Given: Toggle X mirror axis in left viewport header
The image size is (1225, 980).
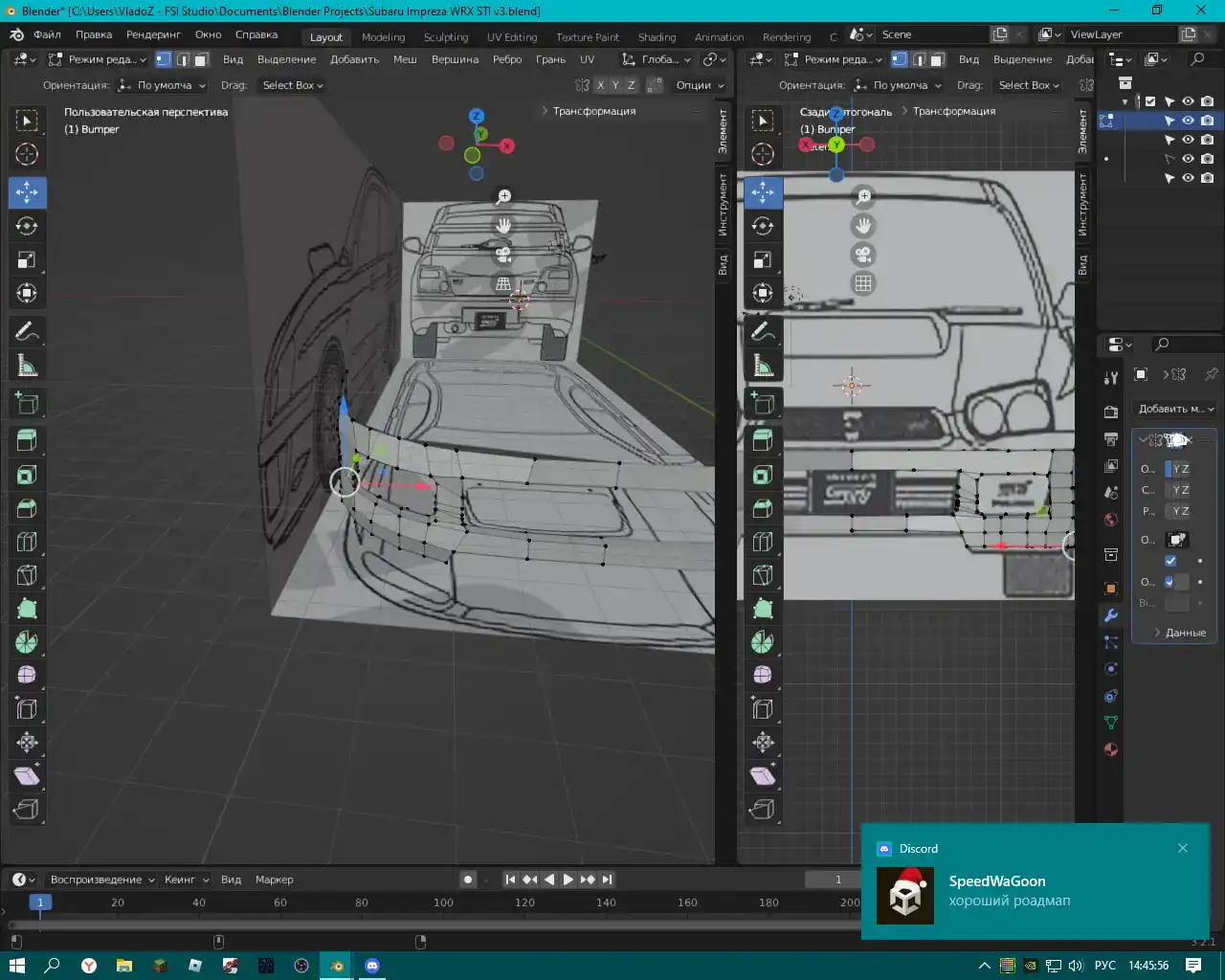Looking at the screenshot, I should [x=600, y=85].
